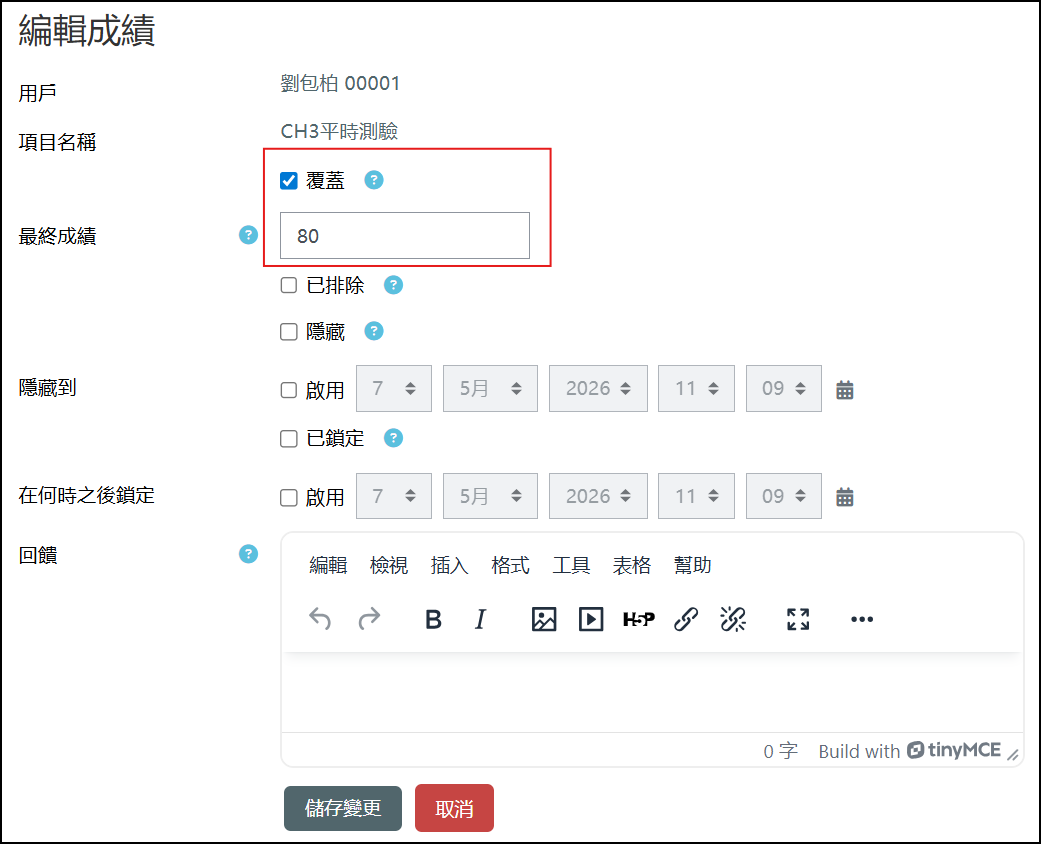Enable 在何時之後鎖定 date with 啟用 checkbox
The image size is (1041, 844).
click(x=289, y=497)
